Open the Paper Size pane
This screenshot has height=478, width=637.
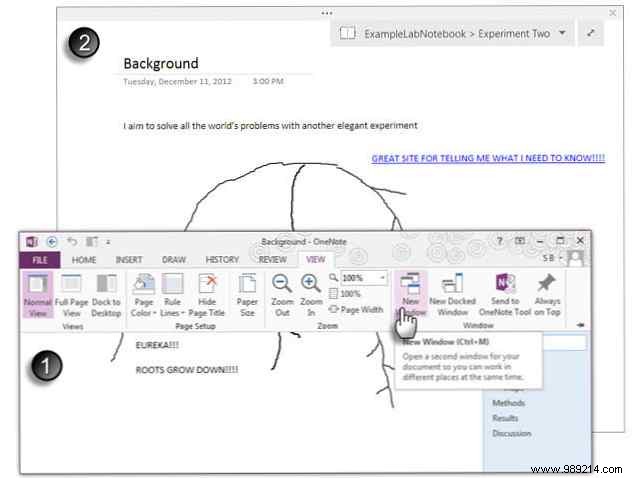click(x=247, y=295)
